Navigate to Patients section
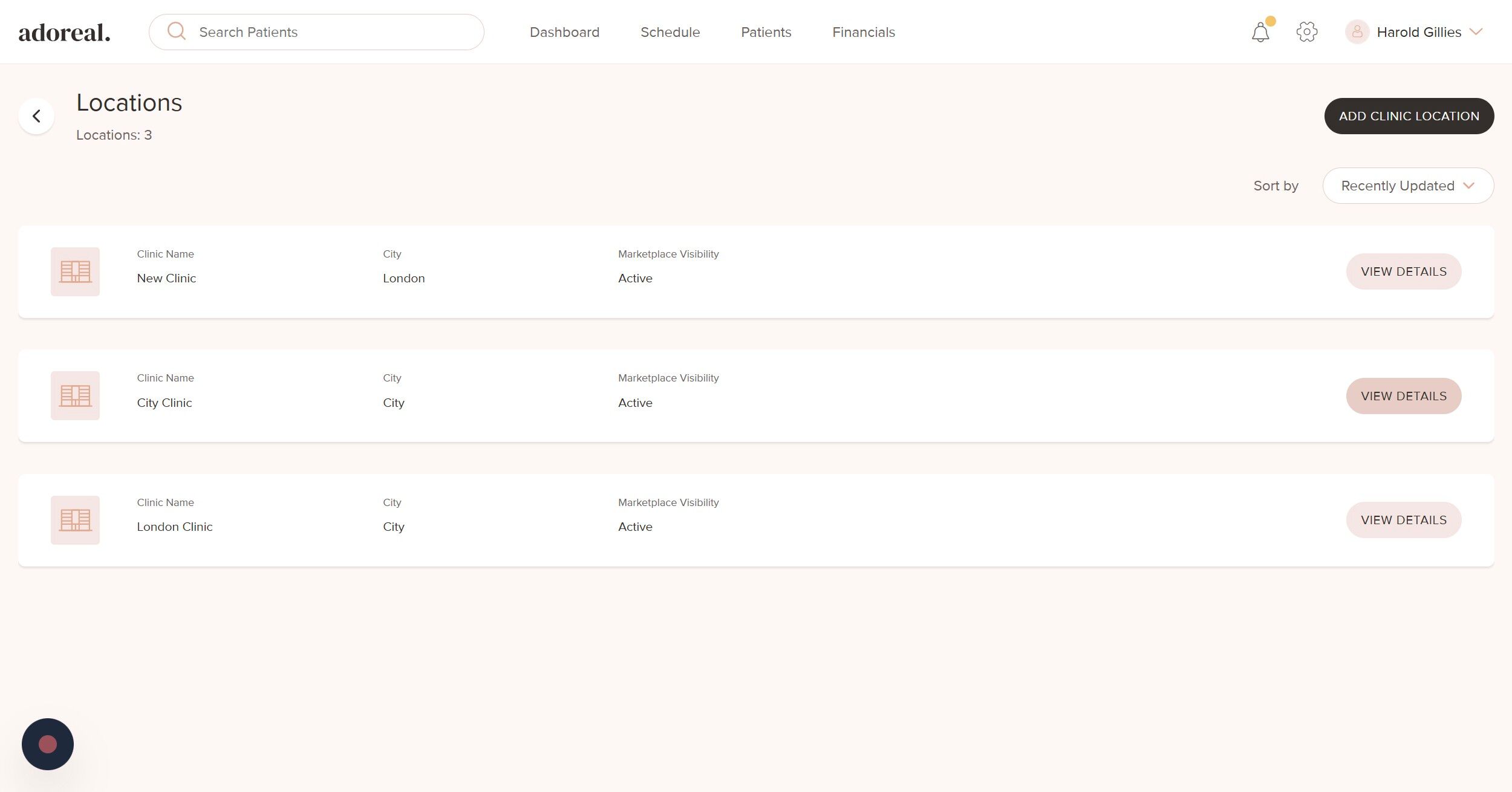This screenshot has width=1512, height=792. [x=766, y=32]
